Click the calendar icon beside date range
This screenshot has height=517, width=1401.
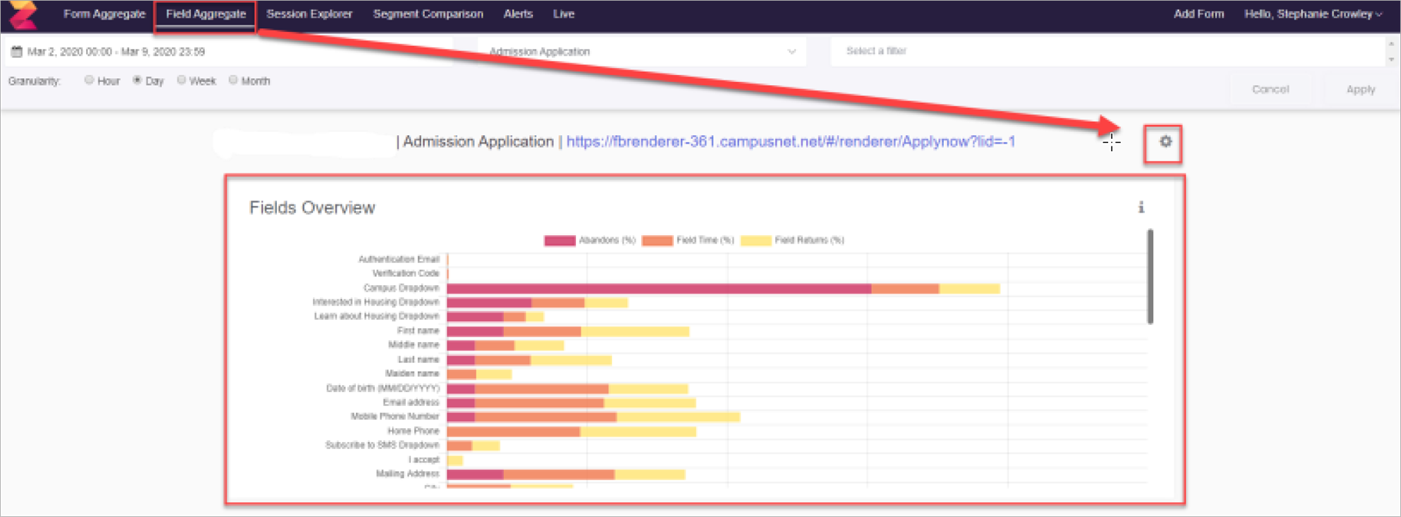[x=16, y=51]
